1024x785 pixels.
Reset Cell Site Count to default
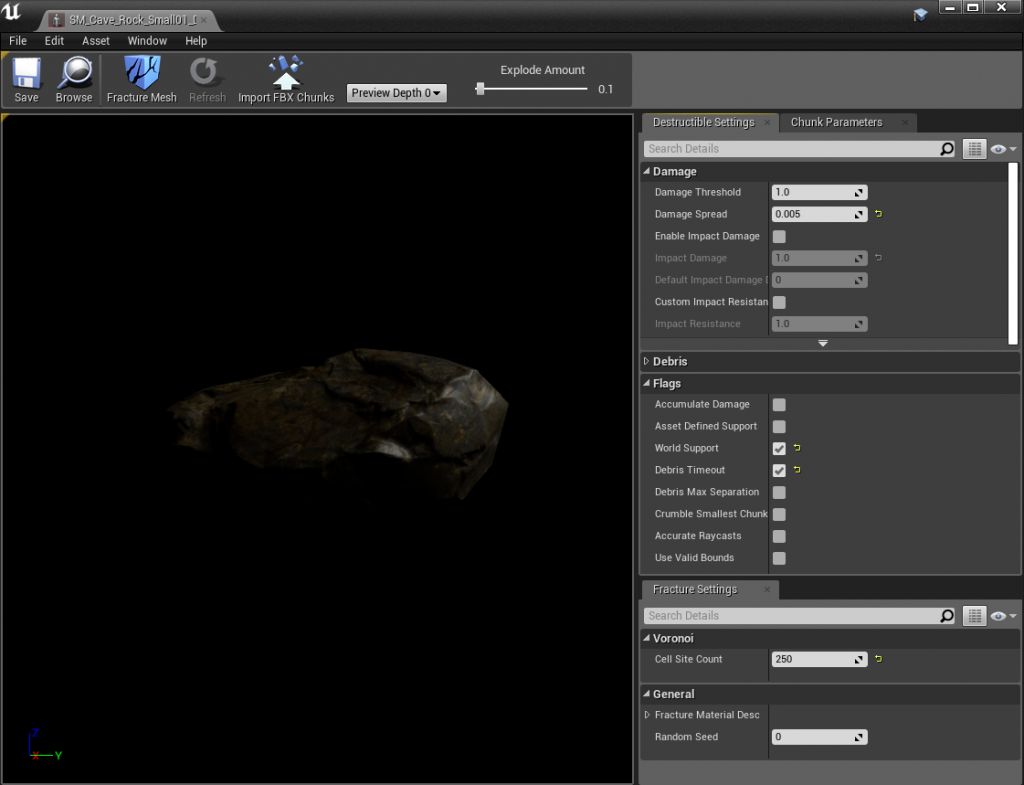coord(878,659)
